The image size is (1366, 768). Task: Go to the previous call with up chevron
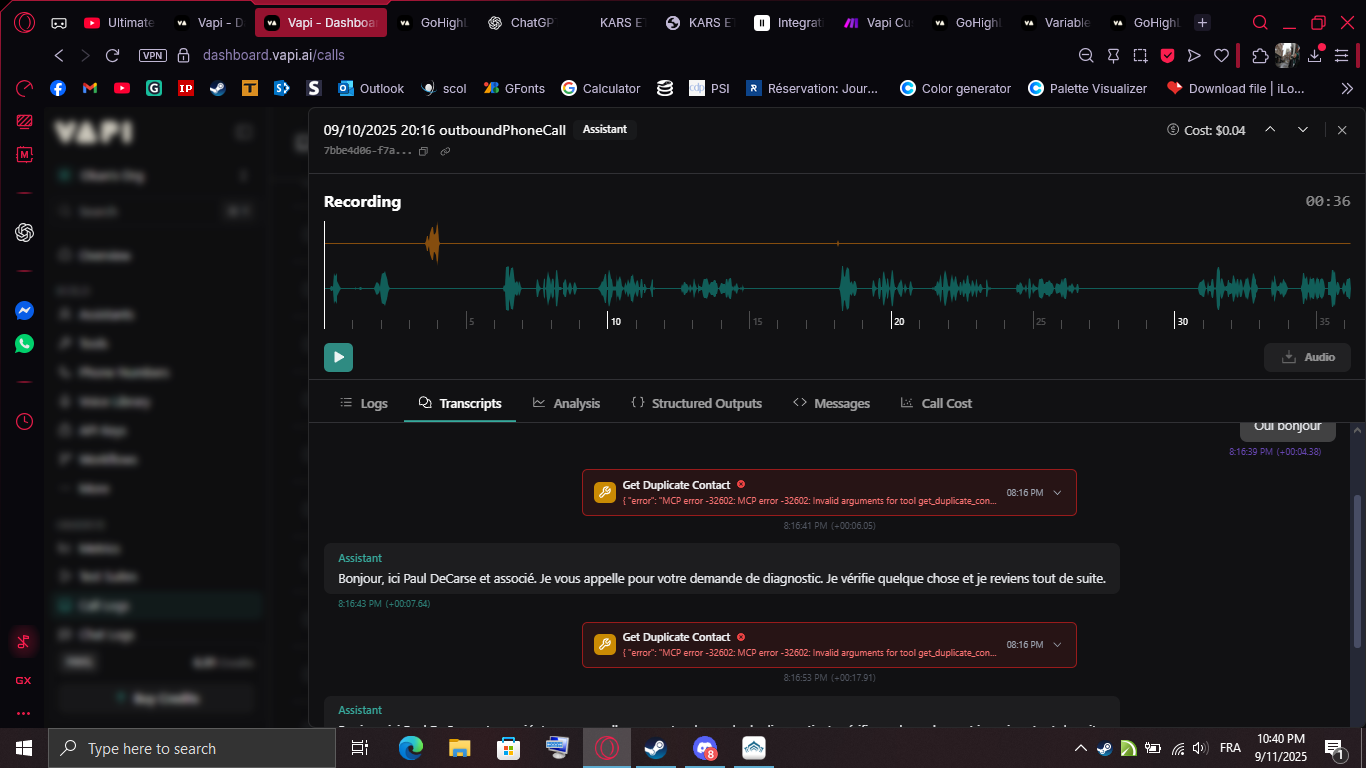(1270, 130)
